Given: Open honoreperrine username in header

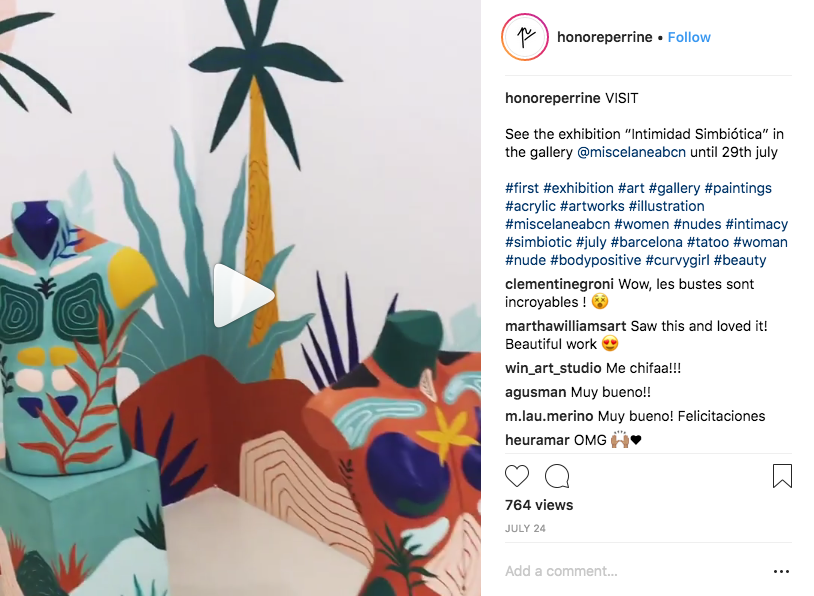Looking at the screenshot, I should pos(604,37).
